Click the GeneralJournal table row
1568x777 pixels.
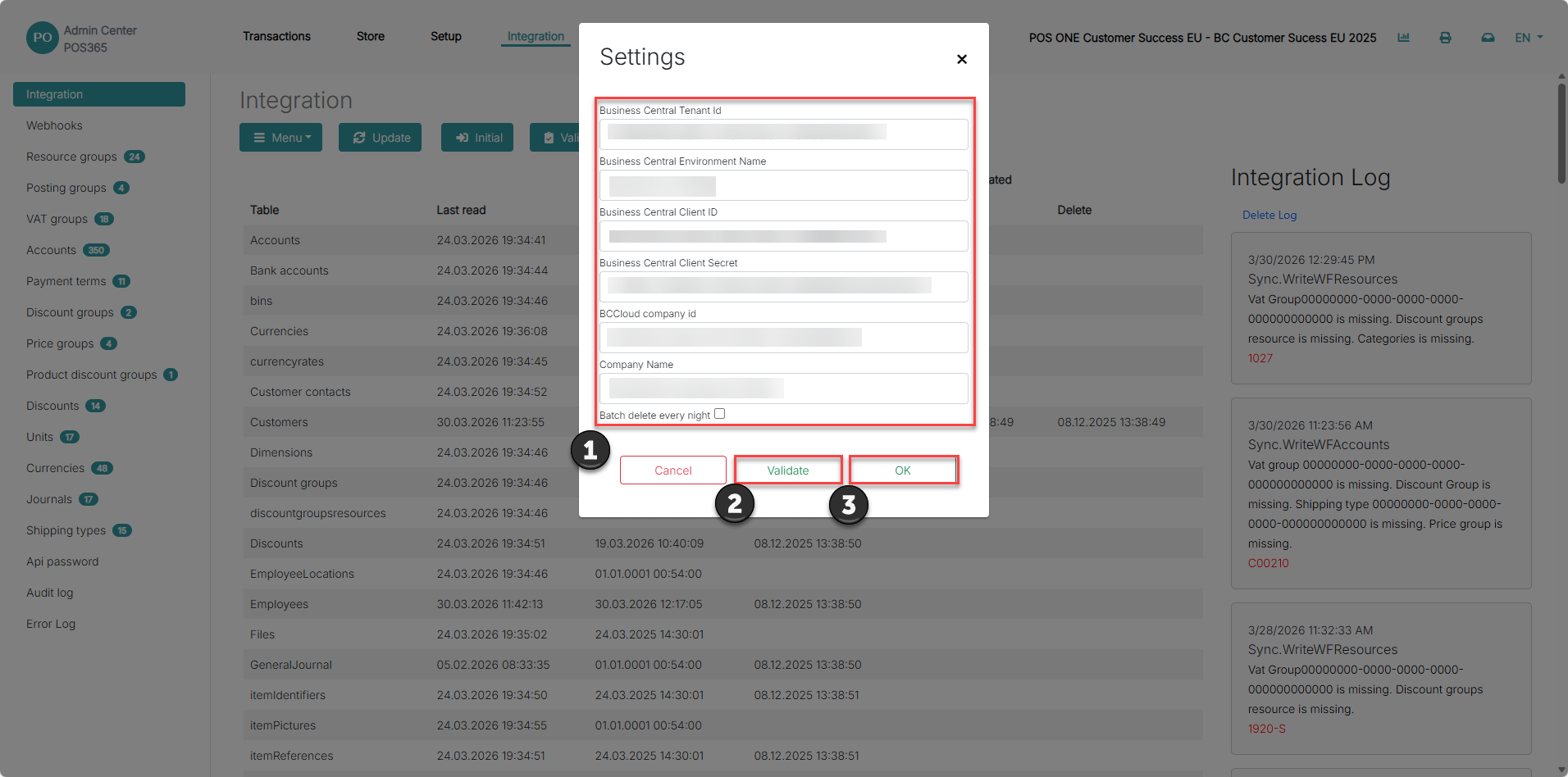click(x=723, y=665)
